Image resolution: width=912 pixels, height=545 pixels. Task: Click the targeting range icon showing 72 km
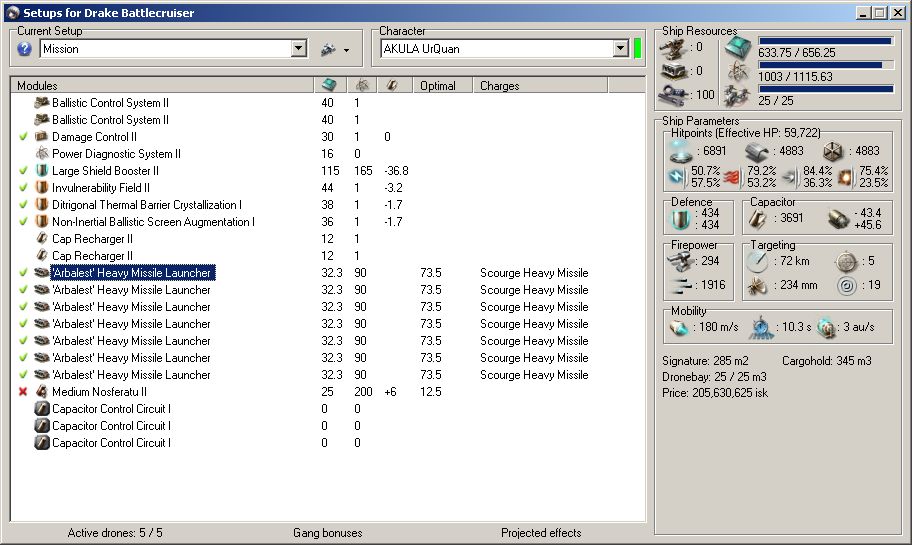[x=757, y=262]
